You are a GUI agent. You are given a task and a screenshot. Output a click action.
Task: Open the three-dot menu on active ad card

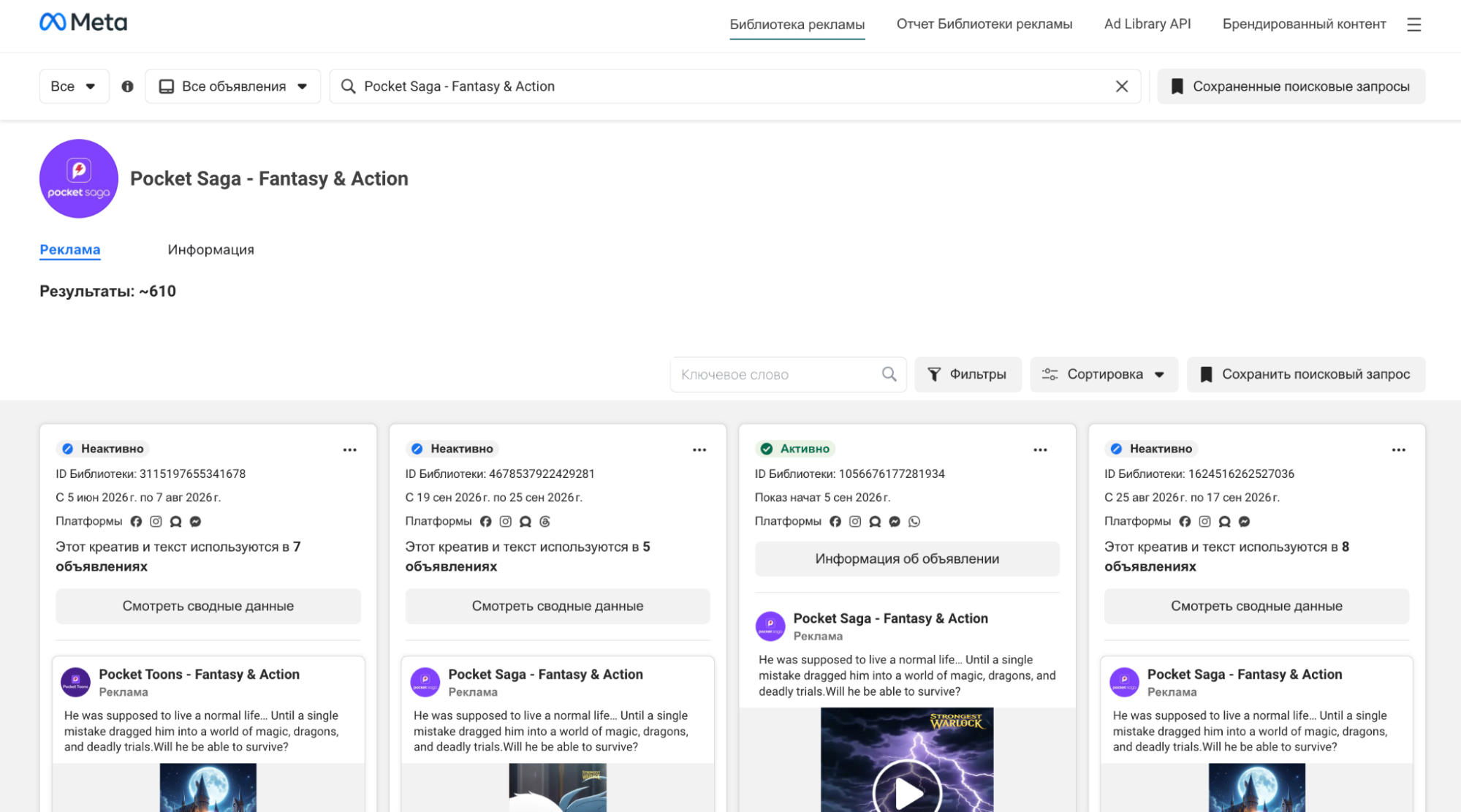coord(1039,449)
